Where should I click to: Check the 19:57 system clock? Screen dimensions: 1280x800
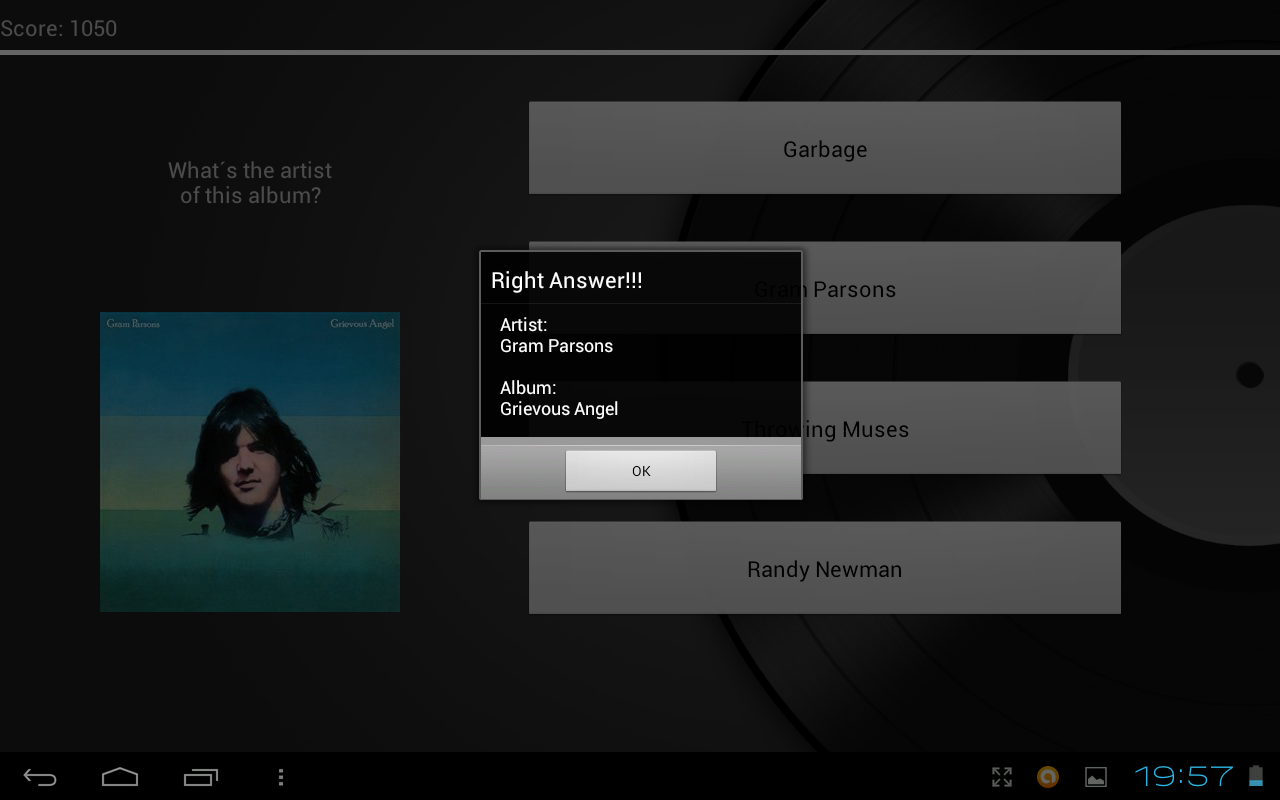click(x=1184, y=776)
